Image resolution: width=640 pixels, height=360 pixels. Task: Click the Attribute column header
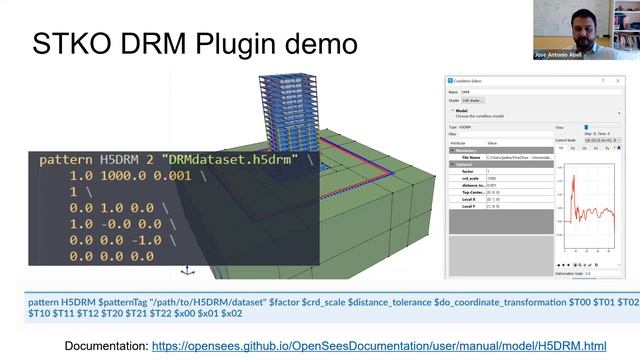[459, 143]
